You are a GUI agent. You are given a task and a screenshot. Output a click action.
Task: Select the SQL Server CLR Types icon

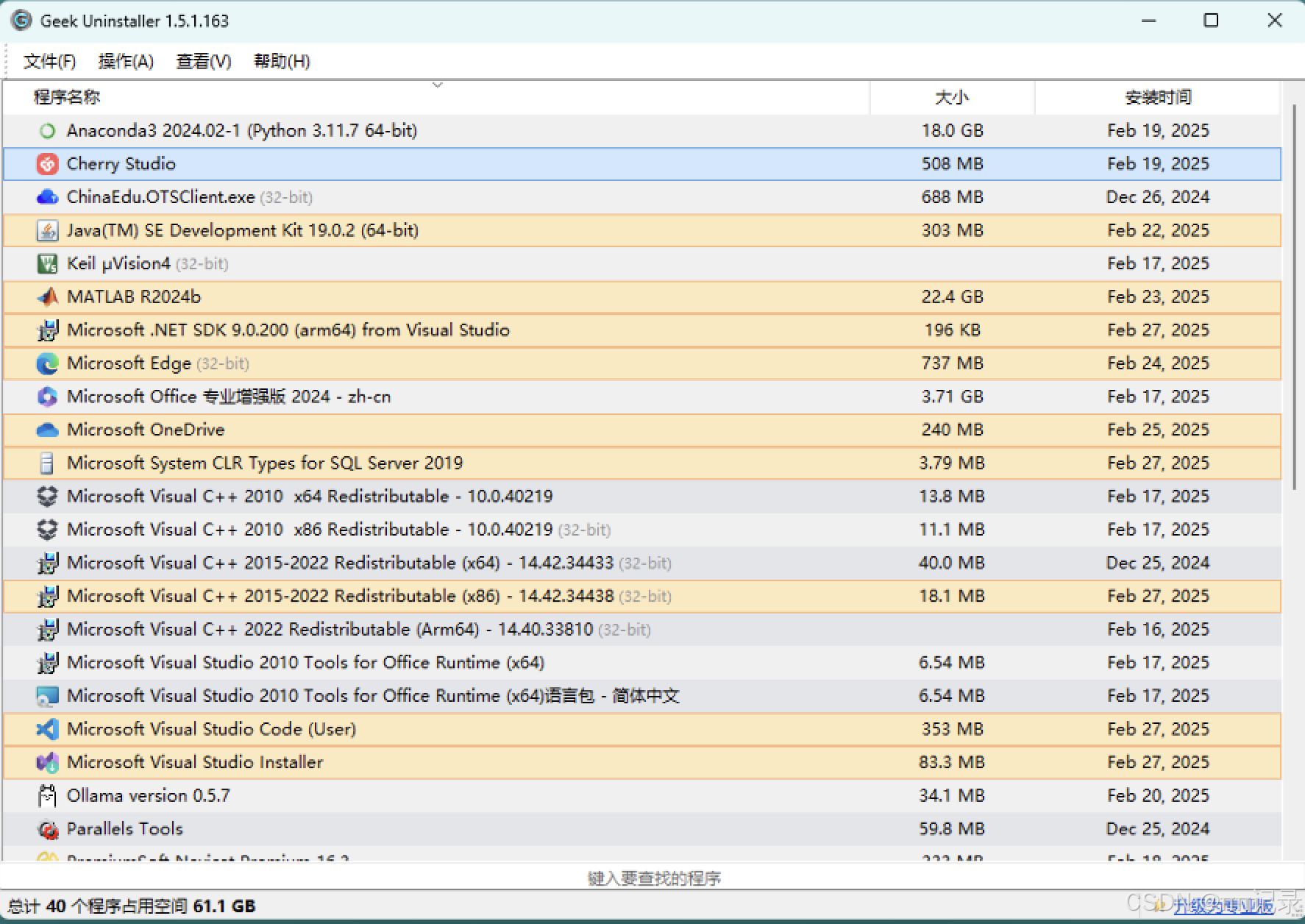(47, 463)
